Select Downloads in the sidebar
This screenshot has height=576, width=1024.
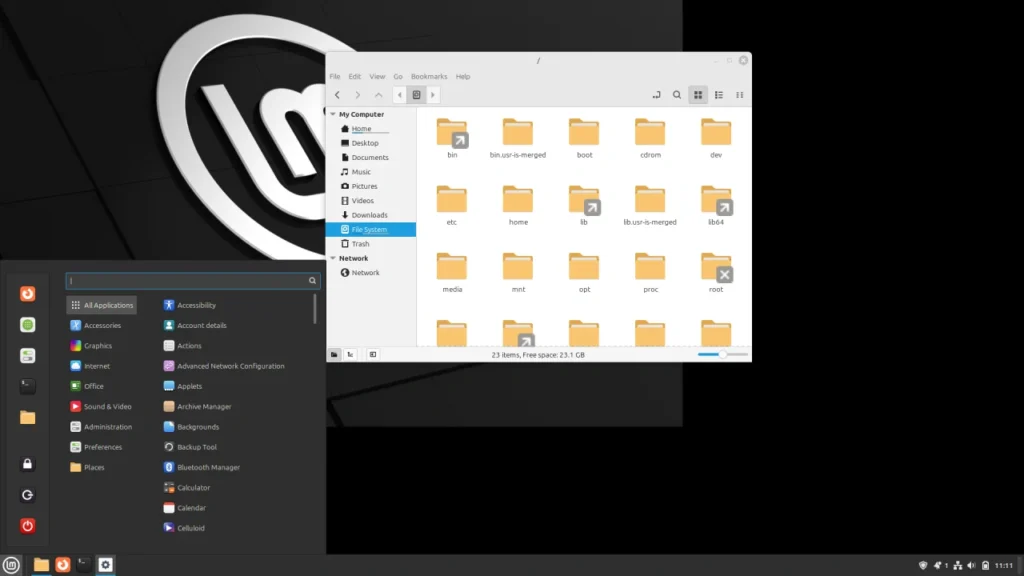(371, 215)
